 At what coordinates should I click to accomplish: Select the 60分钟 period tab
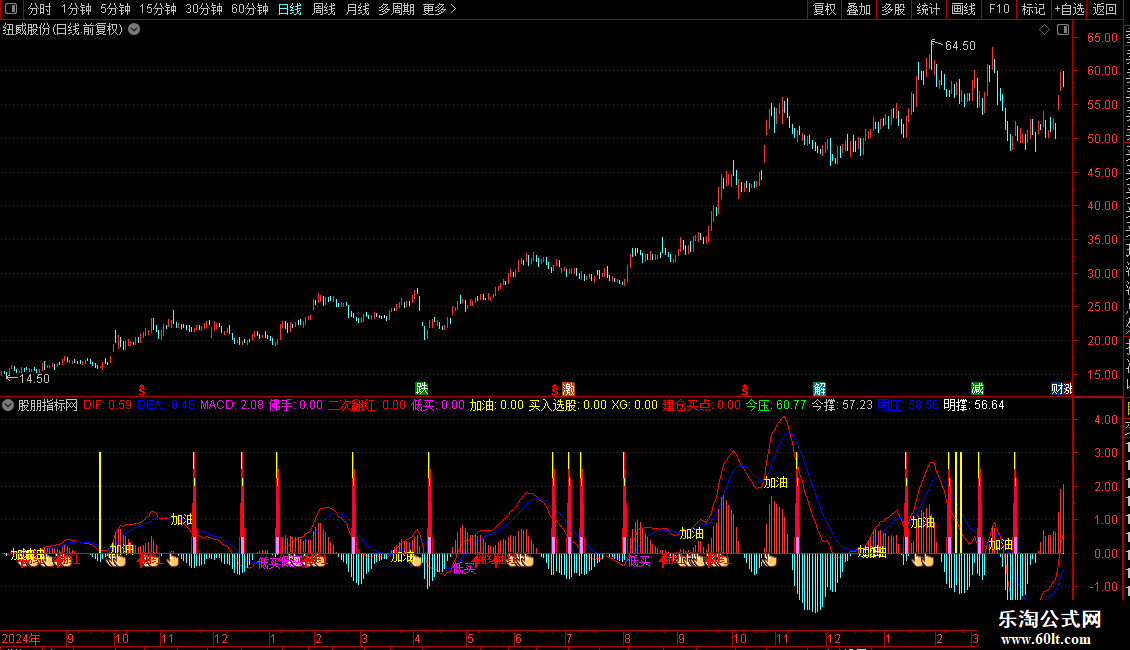pos(250,9)
